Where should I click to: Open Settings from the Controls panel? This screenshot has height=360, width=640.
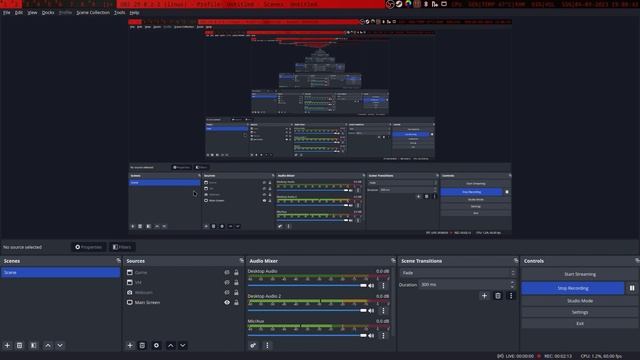[580, 312]
